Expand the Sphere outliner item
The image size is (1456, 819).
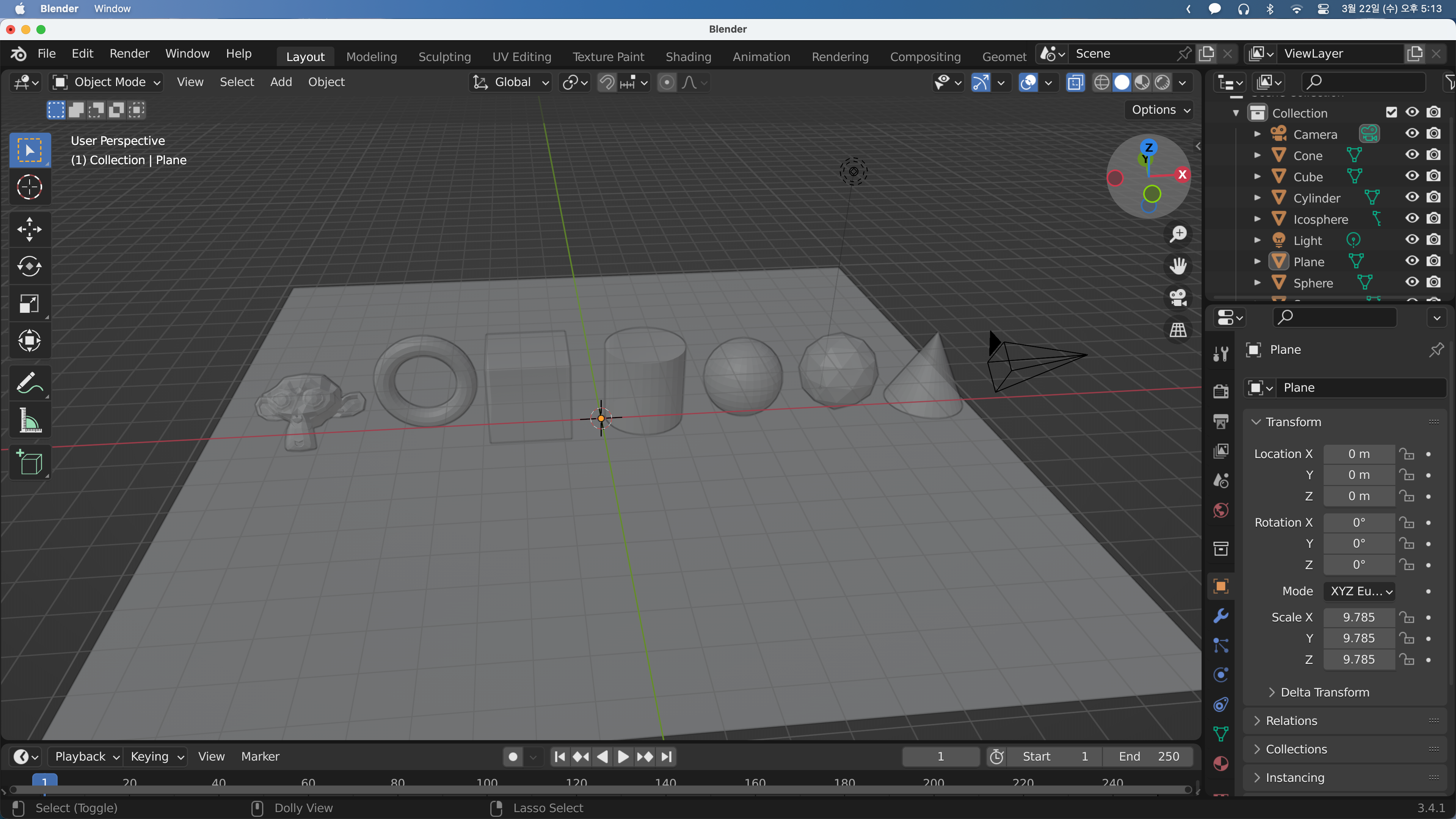click(x=1257, y=282)
